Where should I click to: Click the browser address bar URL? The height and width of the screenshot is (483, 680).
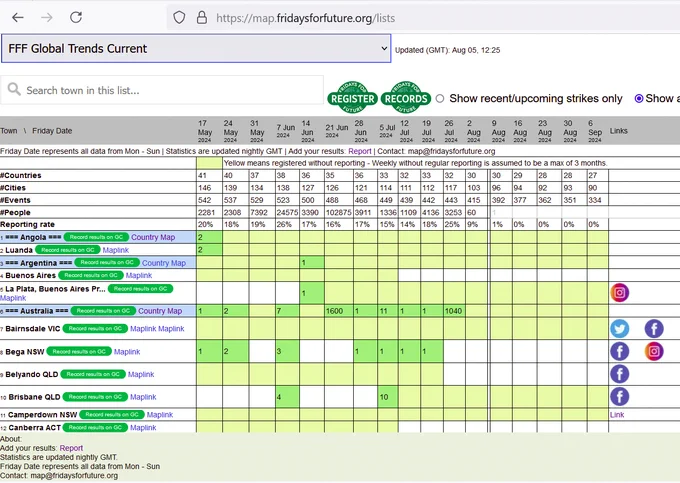click(305, 18)
